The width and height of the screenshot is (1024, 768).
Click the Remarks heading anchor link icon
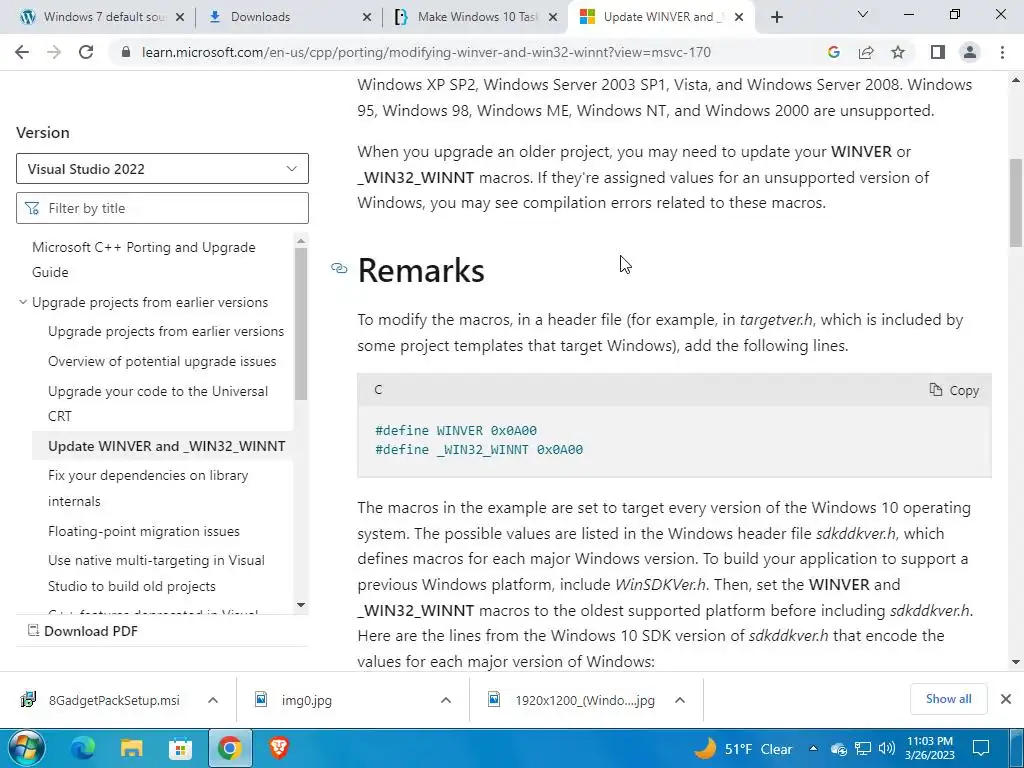click(x=339, y=268)
